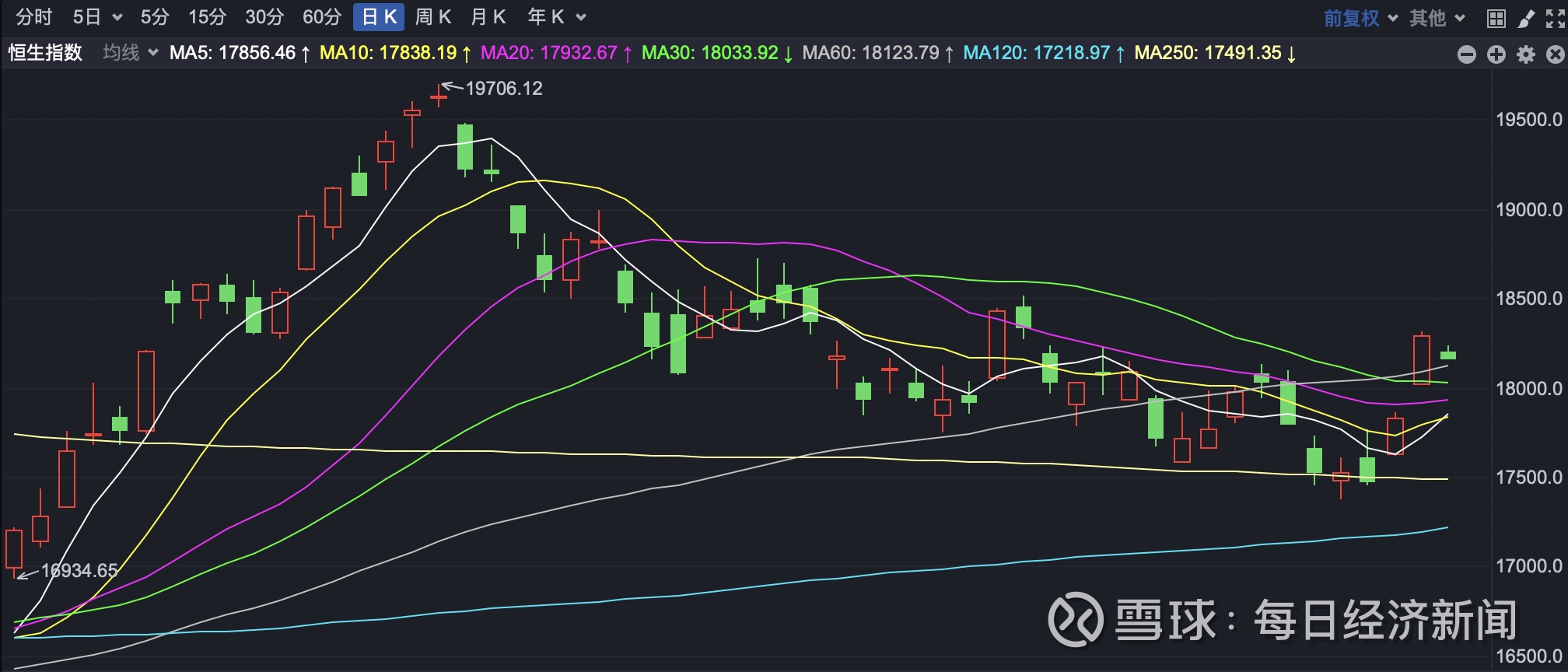Click the 19000.0 price axis label
Screen dimensions: 1568x672
coord(1529,209)
